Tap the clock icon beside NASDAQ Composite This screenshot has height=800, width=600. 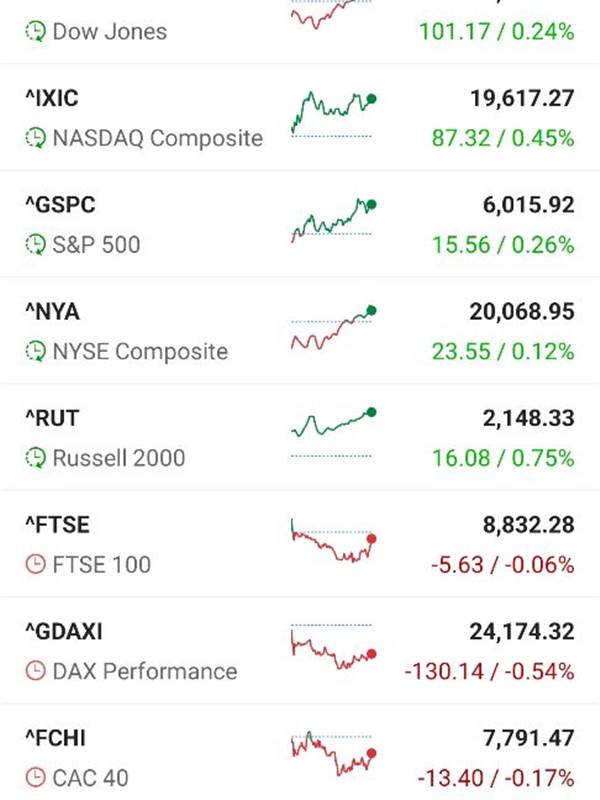pos(36,138)
